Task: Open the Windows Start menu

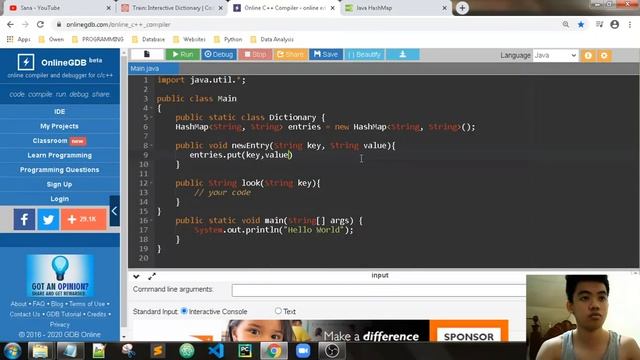Action: coord(12,351)
